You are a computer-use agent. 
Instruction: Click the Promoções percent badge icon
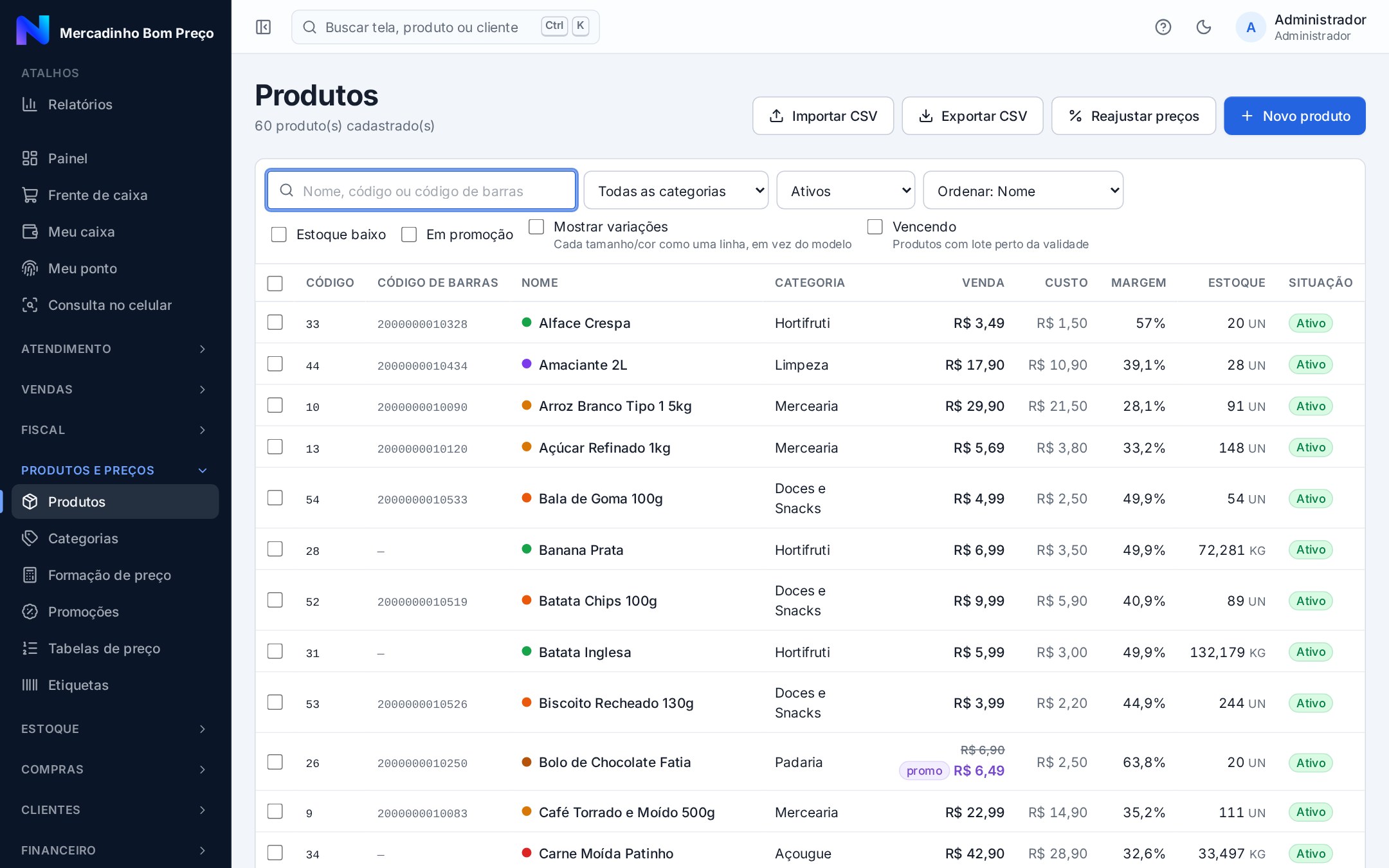(x=30, y=611)
